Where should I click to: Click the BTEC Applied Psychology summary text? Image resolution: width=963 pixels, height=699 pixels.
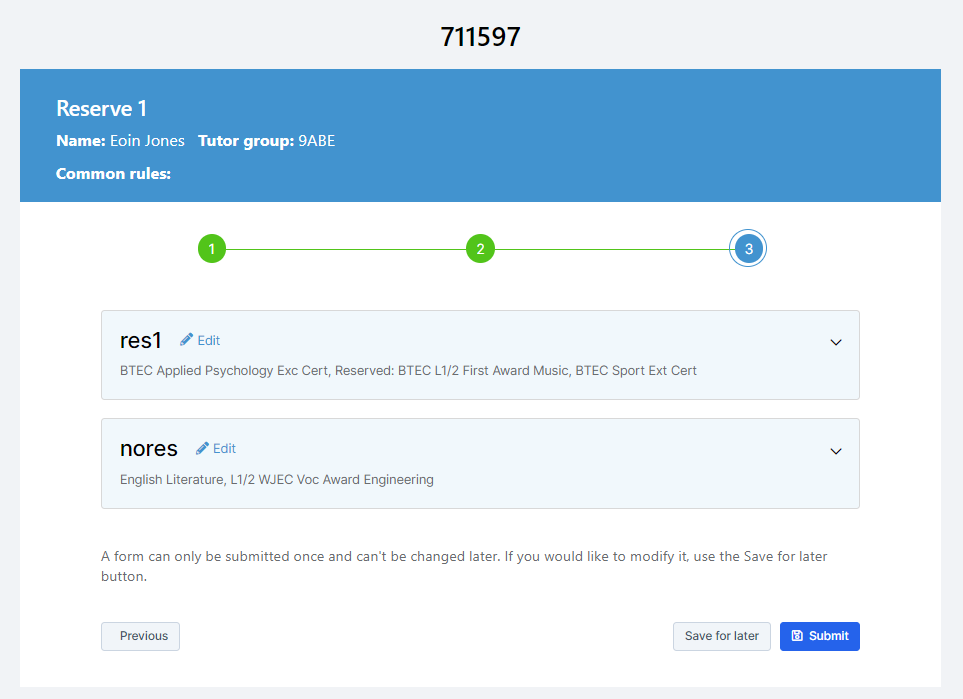pyautogui.click(x=408, y=370)
